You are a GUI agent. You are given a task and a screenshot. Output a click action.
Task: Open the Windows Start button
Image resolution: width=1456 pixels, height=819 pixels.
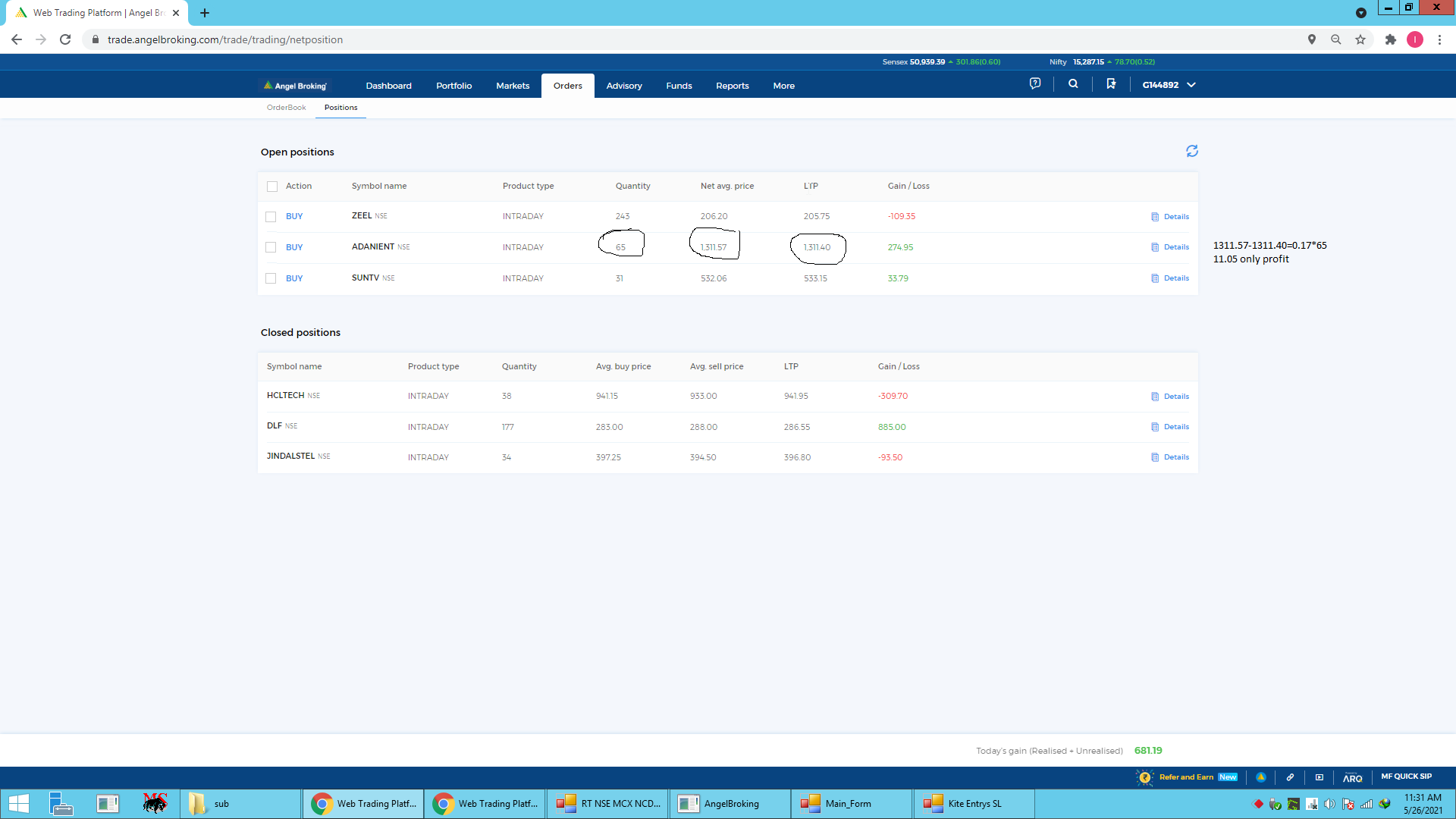coord(19,803)
